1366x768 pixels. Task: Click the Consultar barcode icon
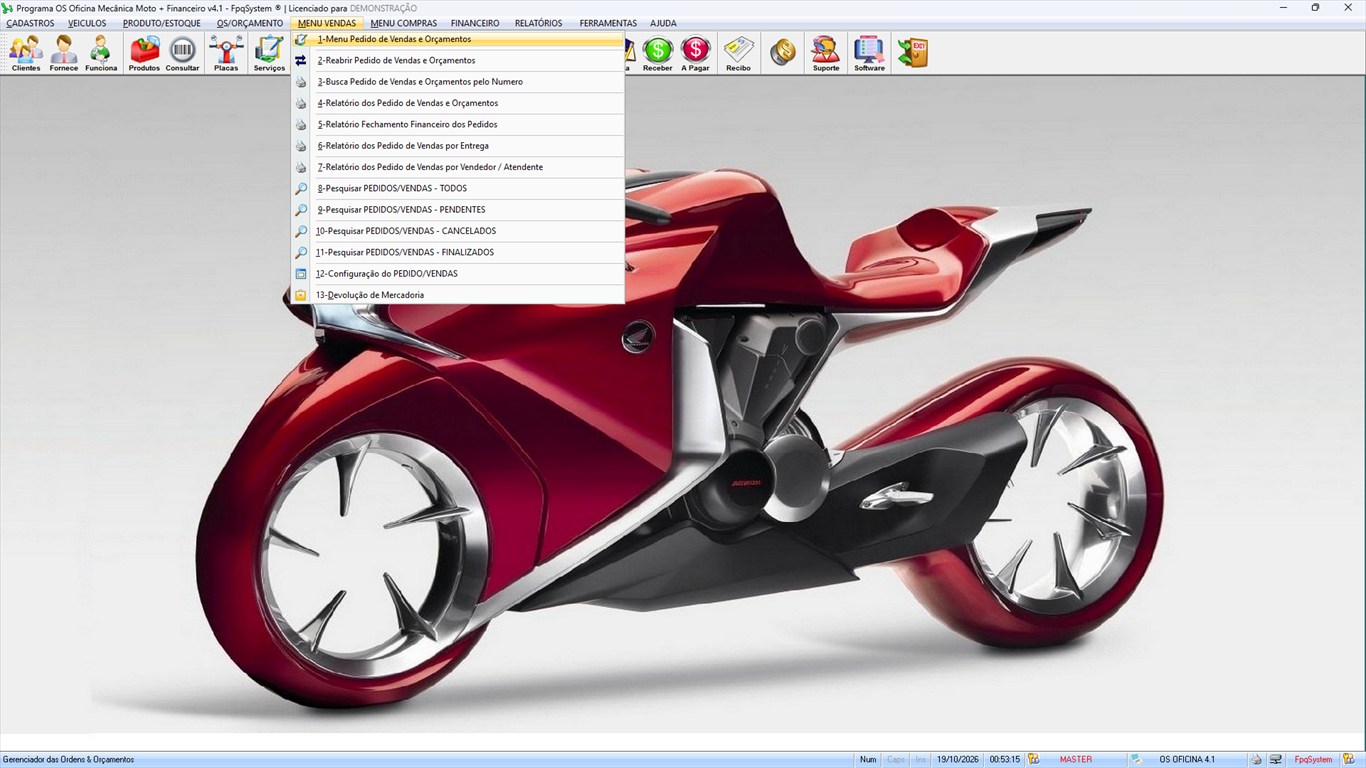[182, 53]
